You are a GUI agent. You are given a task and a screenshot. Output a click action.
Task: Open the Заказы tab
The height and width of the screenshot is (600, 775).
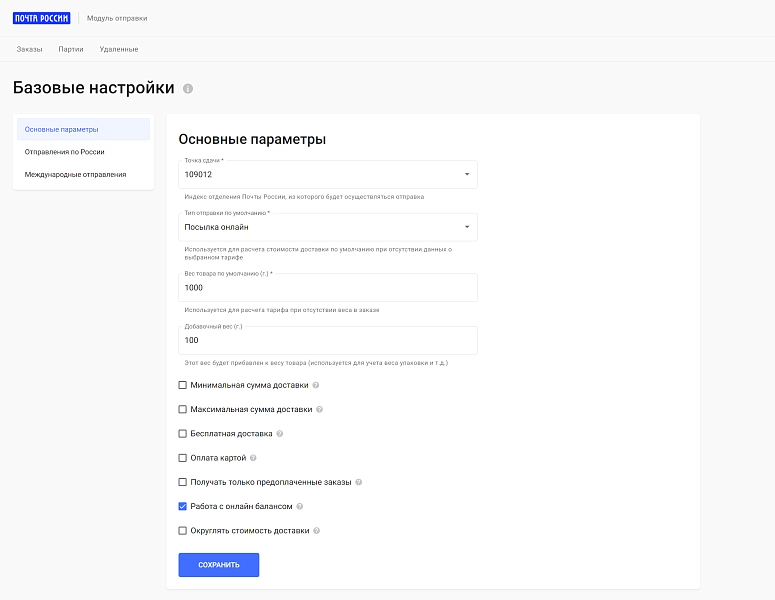coord(29,49)
